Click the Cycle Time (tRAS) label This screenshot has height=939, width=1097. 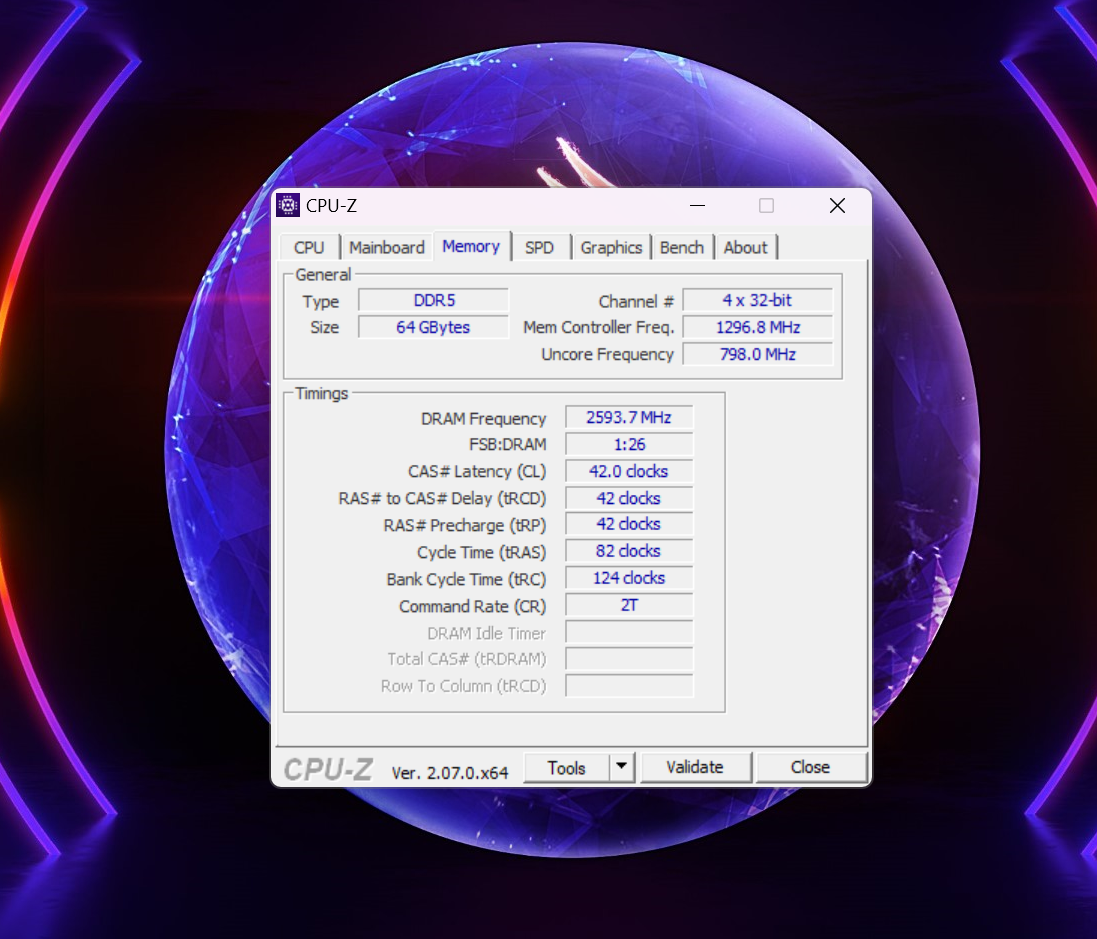point(481,553)
